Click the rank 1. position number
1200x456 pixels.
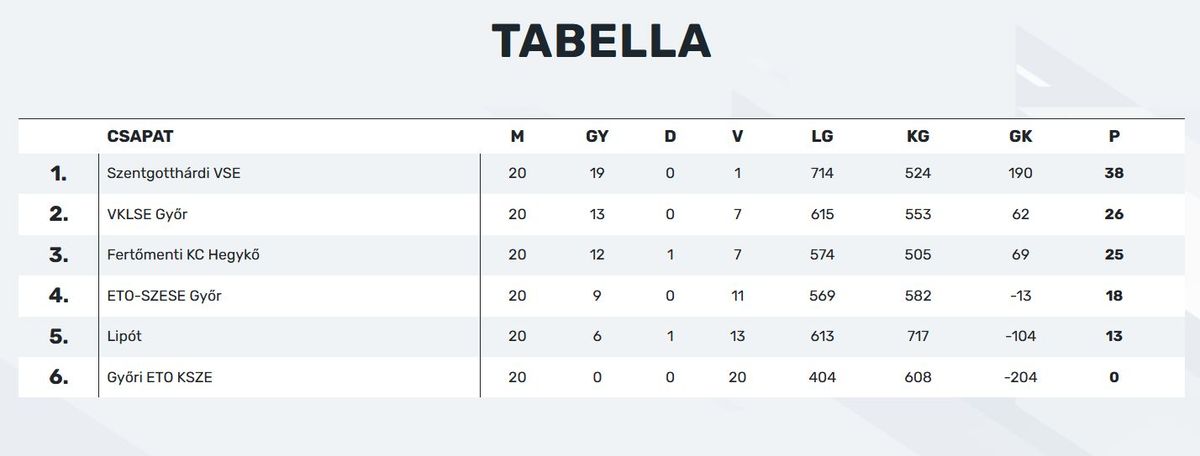[58, 174]
